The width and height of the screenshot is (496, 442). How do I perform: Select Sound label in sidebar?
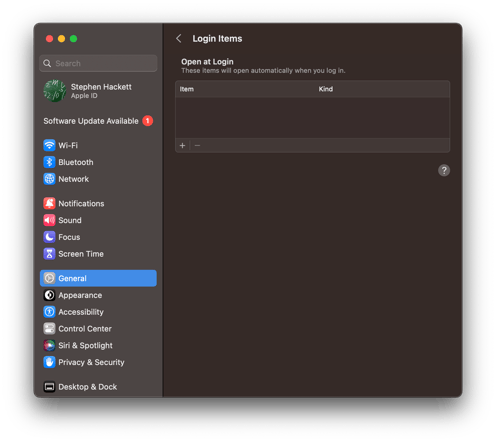click(70, 220)
